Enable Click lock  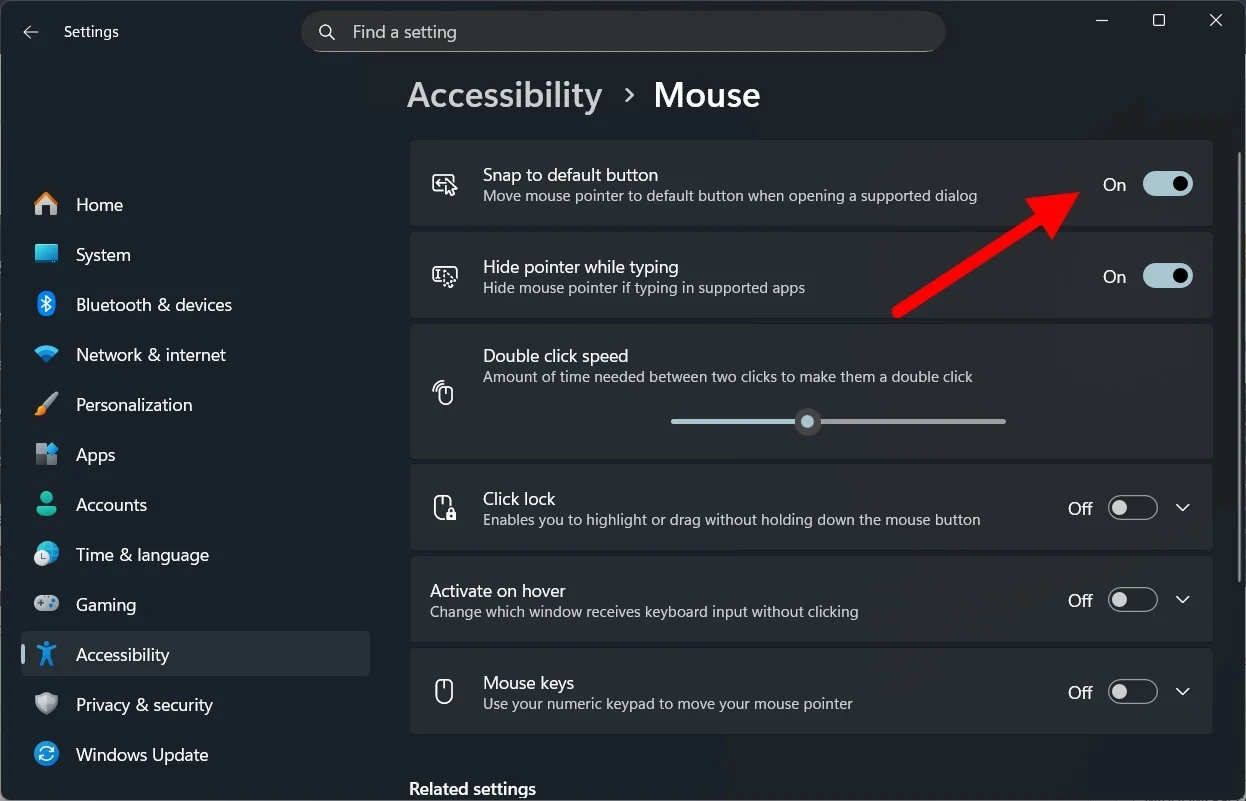tap(1132, 508)
